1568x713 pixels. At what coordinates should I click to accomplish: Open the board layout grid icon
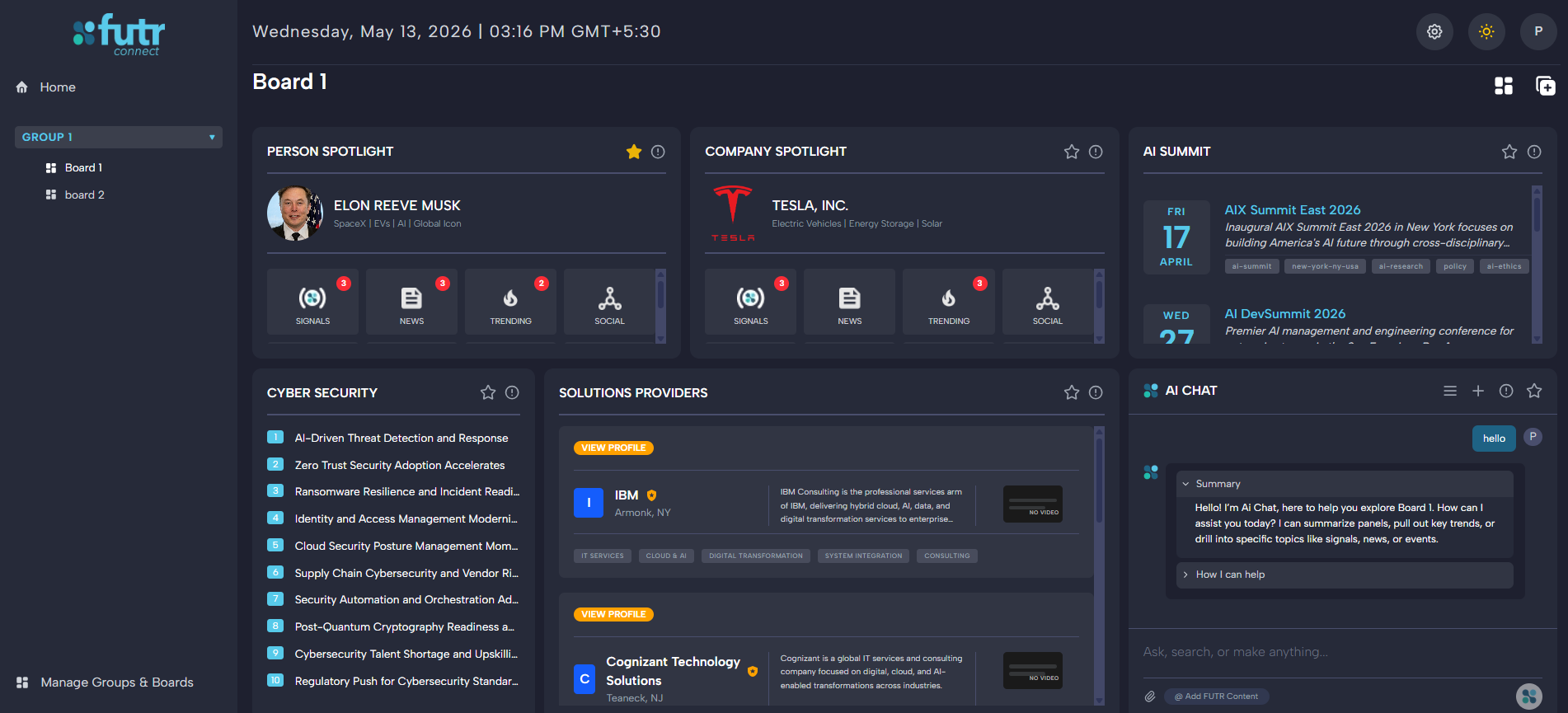[1504, 86]
